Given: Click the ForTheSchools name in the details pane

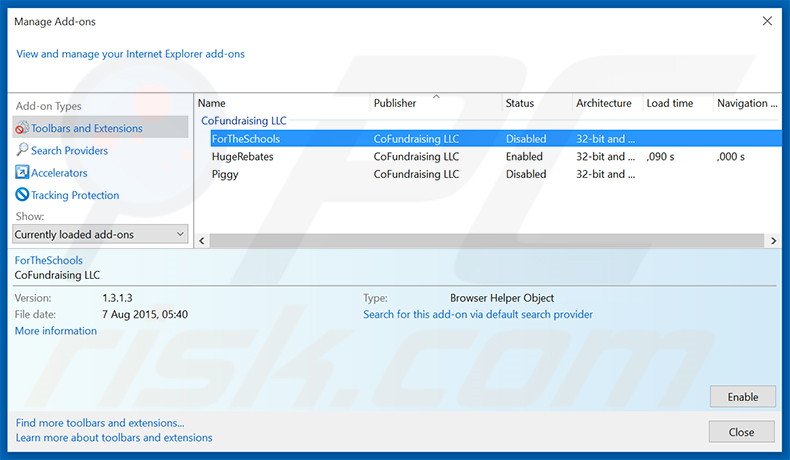Looking at the screenshot, I should pyautogui.click(x=48, y=260).
